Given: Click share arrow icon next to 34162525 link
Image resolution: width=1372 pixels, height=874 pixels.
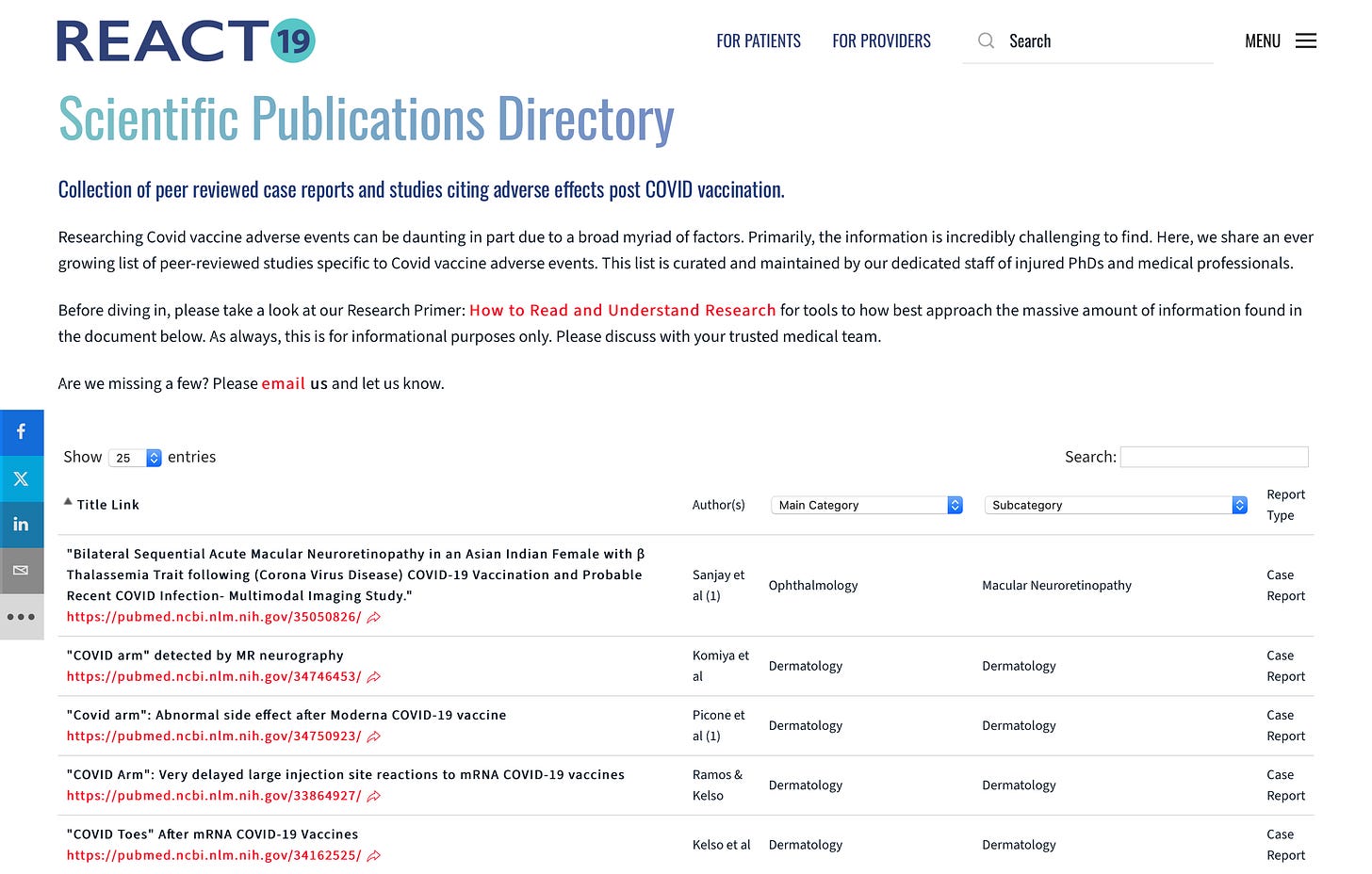Looking at the screenshot, I should [x=374, y=855].
